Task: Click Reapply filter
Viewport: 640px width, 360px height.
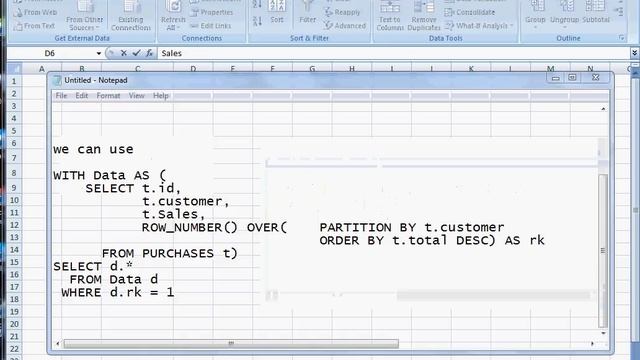Action: pyautogui.click(x=342, y=12)
